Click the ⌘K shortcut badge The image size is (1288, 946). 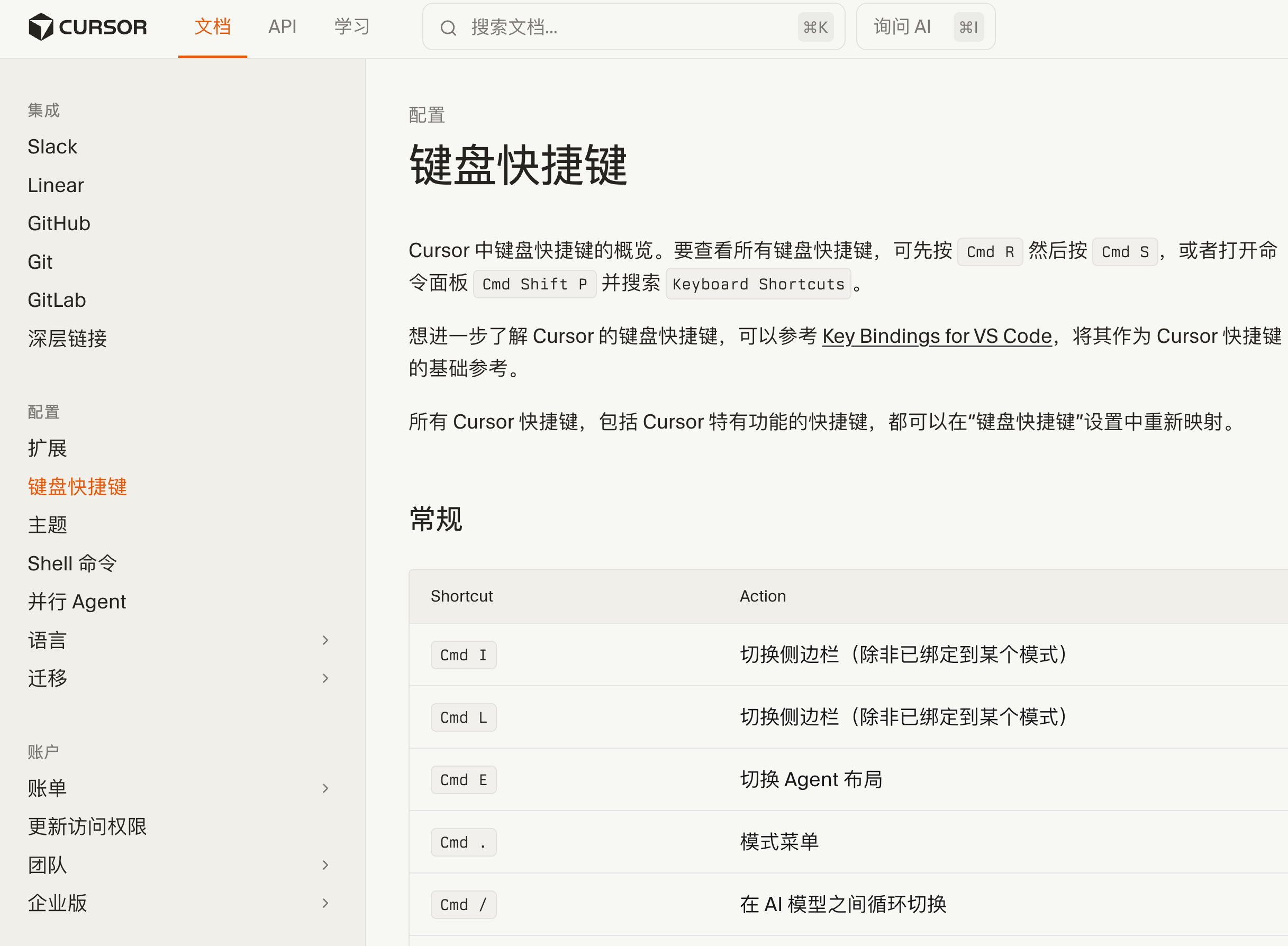click(x=815, y=27)
